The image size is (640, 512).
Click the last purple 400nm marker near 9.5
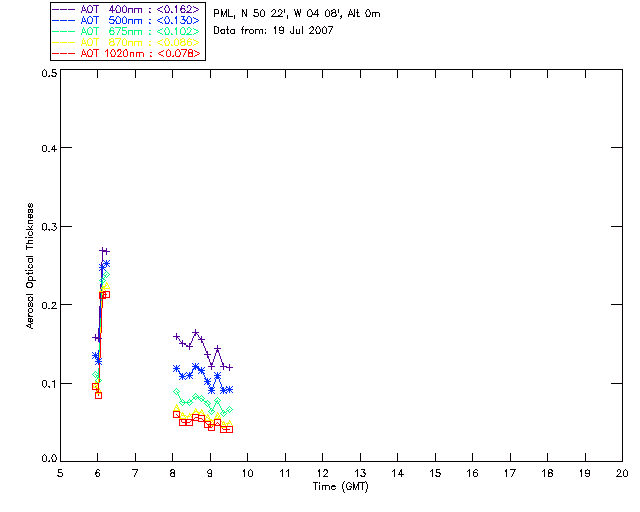click(x=229, y=368)
